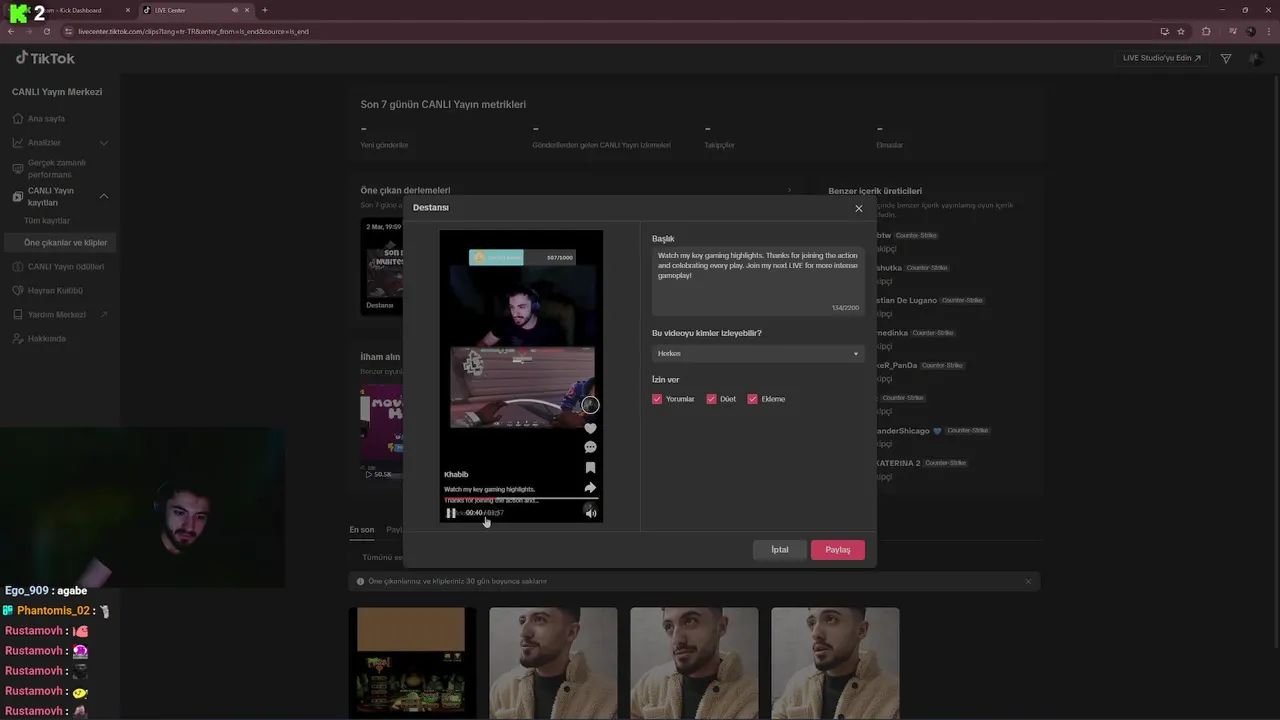Click the comment bubble icon in preview
This screenshot has height=720, width=1280.
(590, 447)
